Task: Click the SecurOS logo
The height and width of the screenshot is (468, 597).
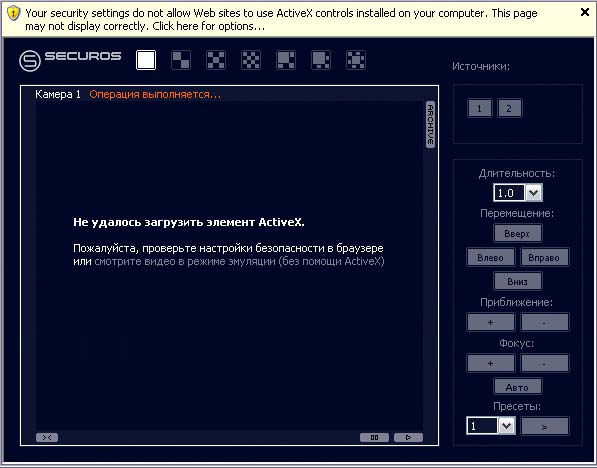Action: point(70,60)
